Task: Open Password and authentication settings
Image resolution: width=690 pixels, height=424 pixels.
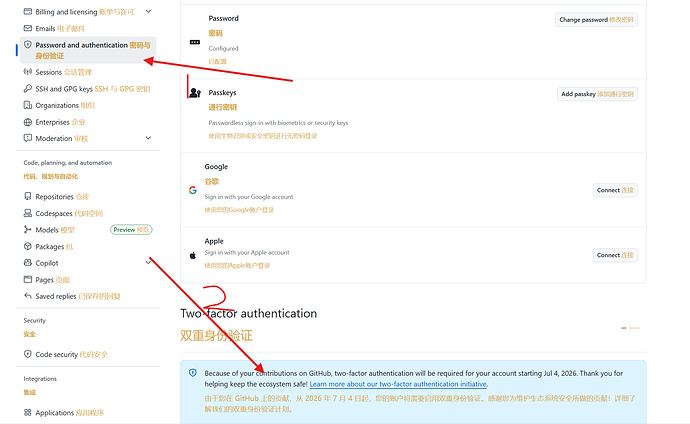Action: tap(88, 50)
